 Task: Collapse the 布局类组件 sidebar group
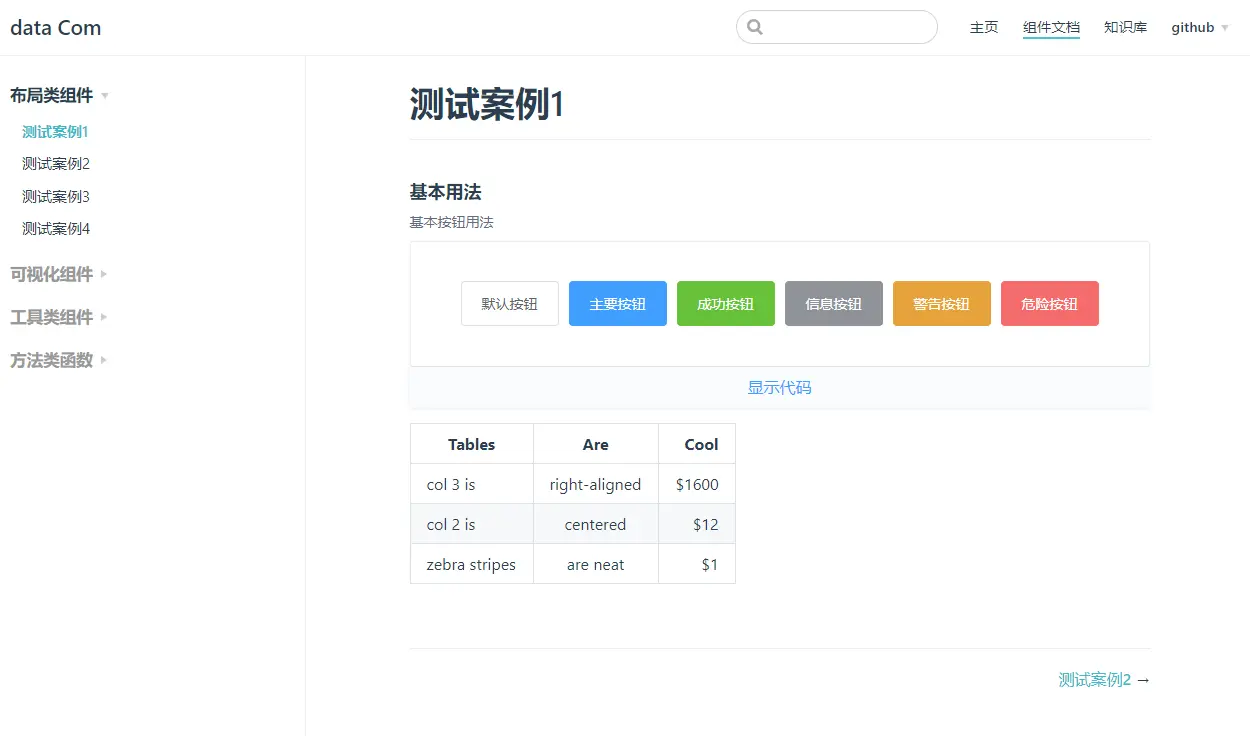pos(60,95)
